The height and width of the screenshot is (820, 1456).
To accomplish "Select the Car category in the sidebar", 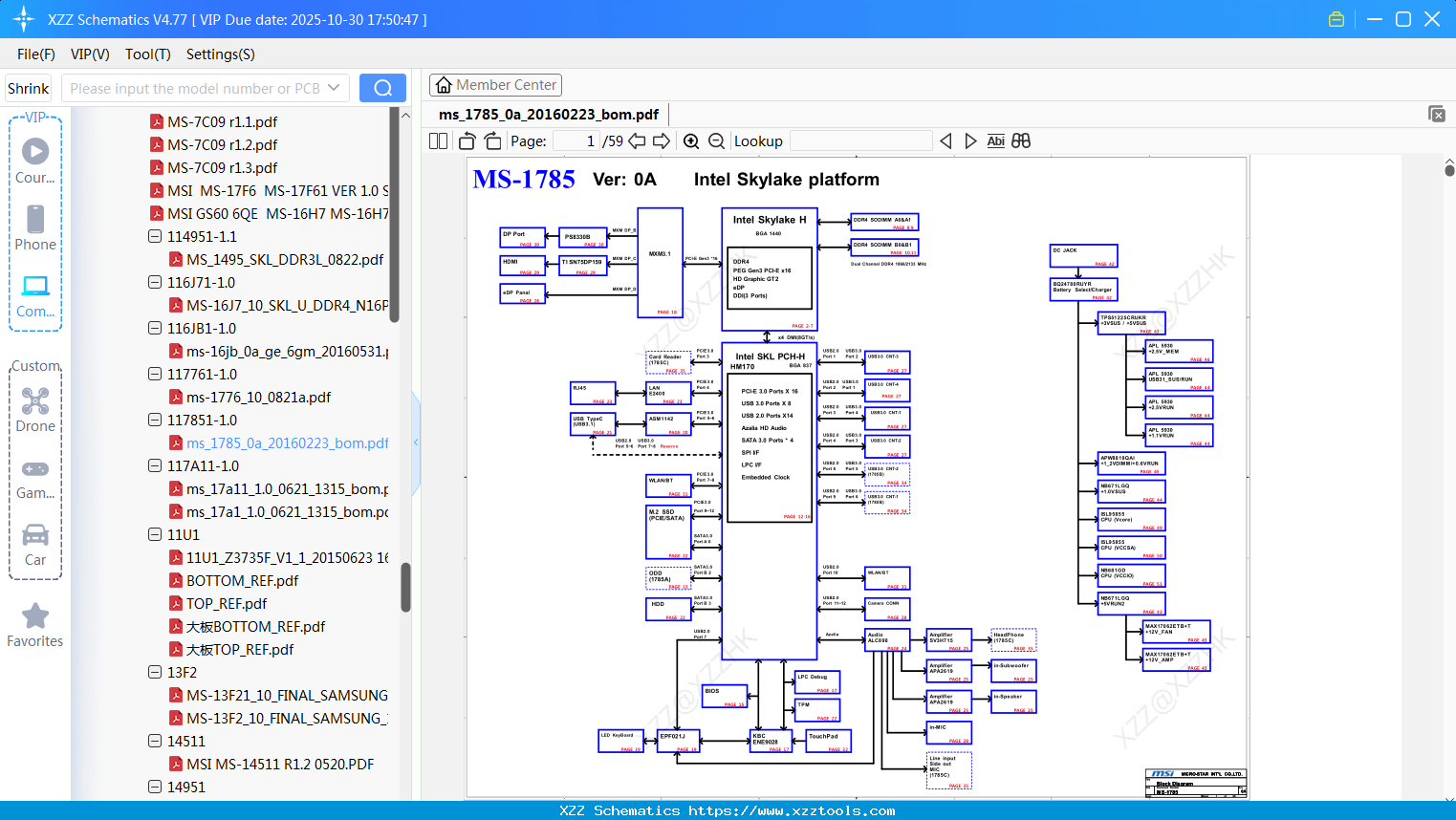I will point(35,545).
